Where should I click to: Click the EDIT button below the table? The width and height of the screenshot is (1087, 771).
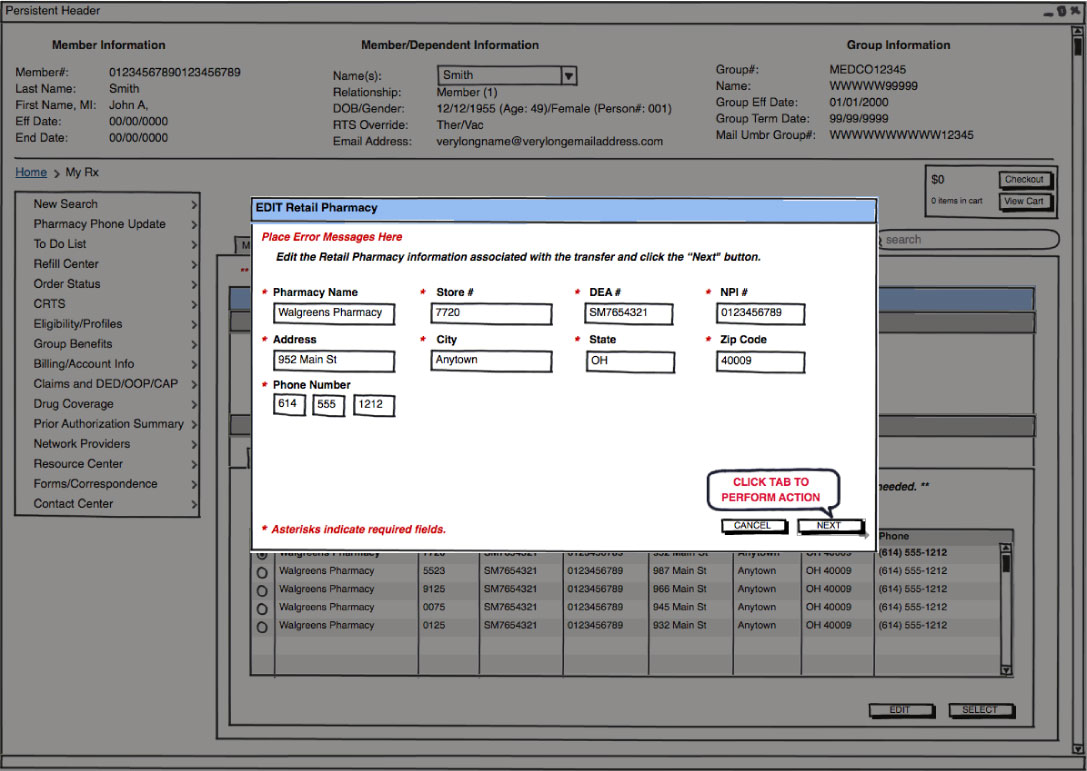coord(901,711)
